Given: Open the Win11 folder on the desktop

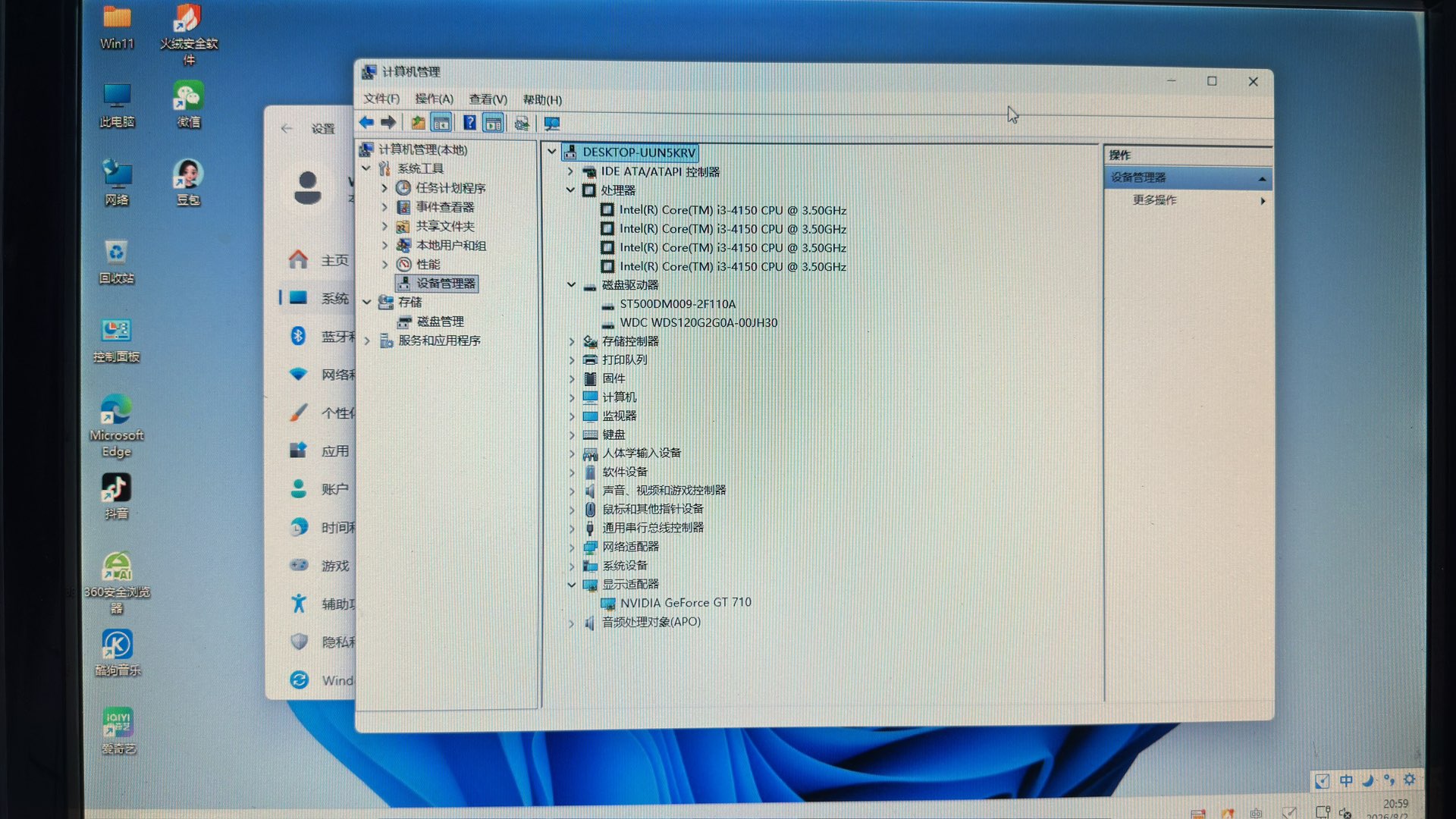Looking at the screenshot, I should [117, 27].
